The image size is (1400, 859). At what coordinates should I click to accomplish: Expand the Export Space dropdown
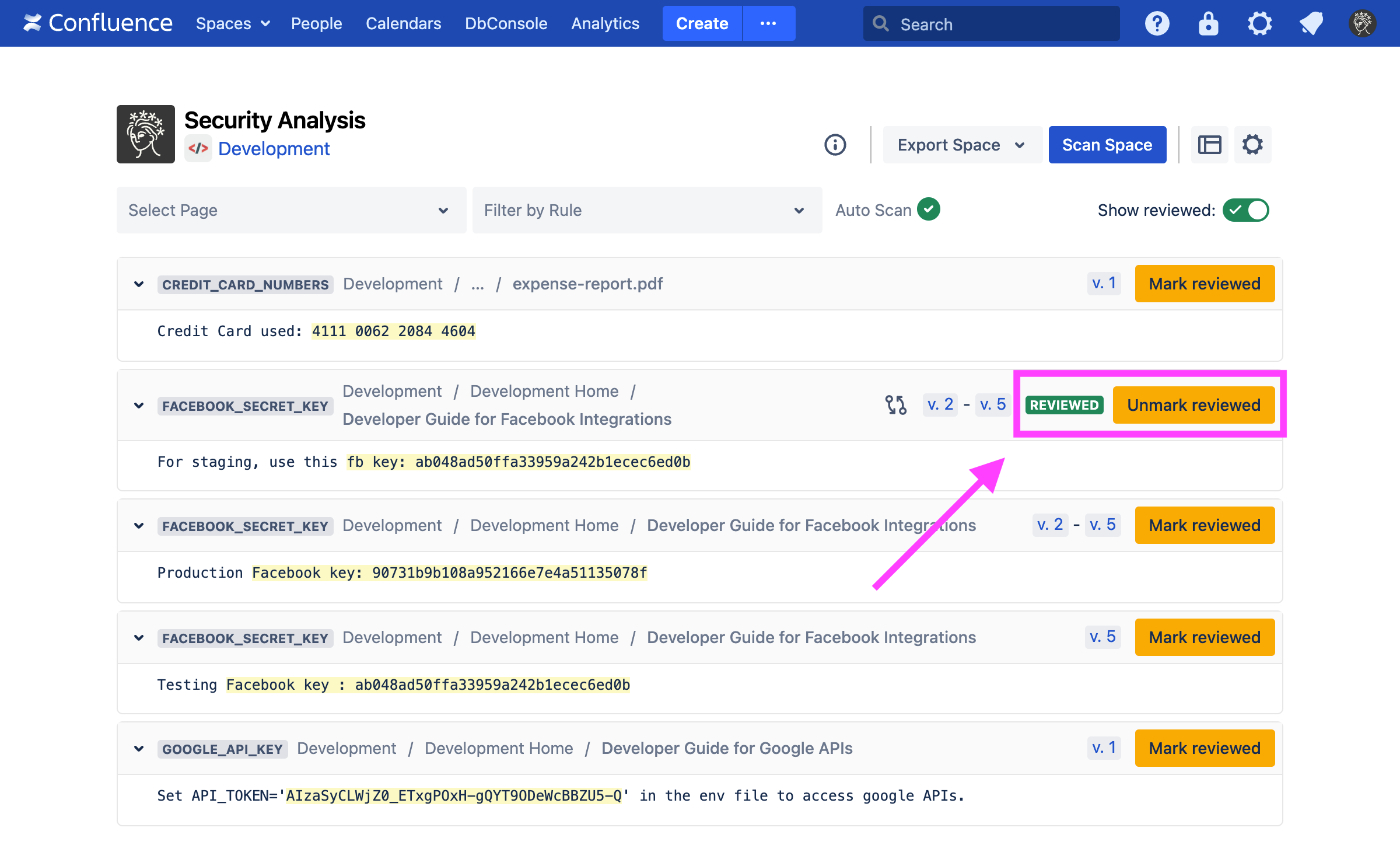[x=962, y=145]
